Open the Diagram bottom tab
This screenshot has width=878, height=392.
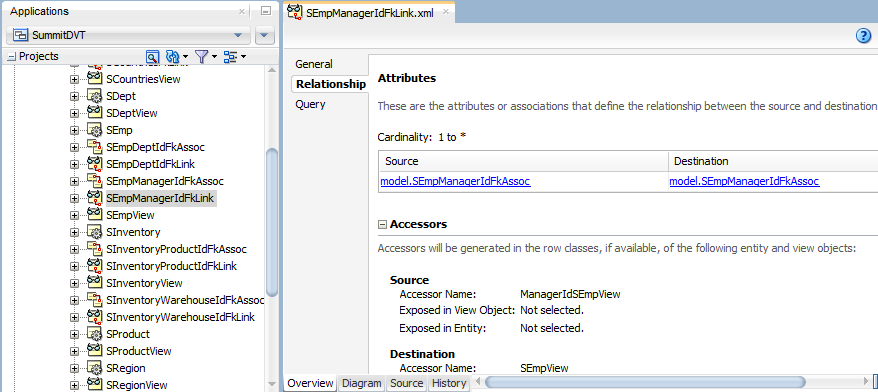point(361,384)
